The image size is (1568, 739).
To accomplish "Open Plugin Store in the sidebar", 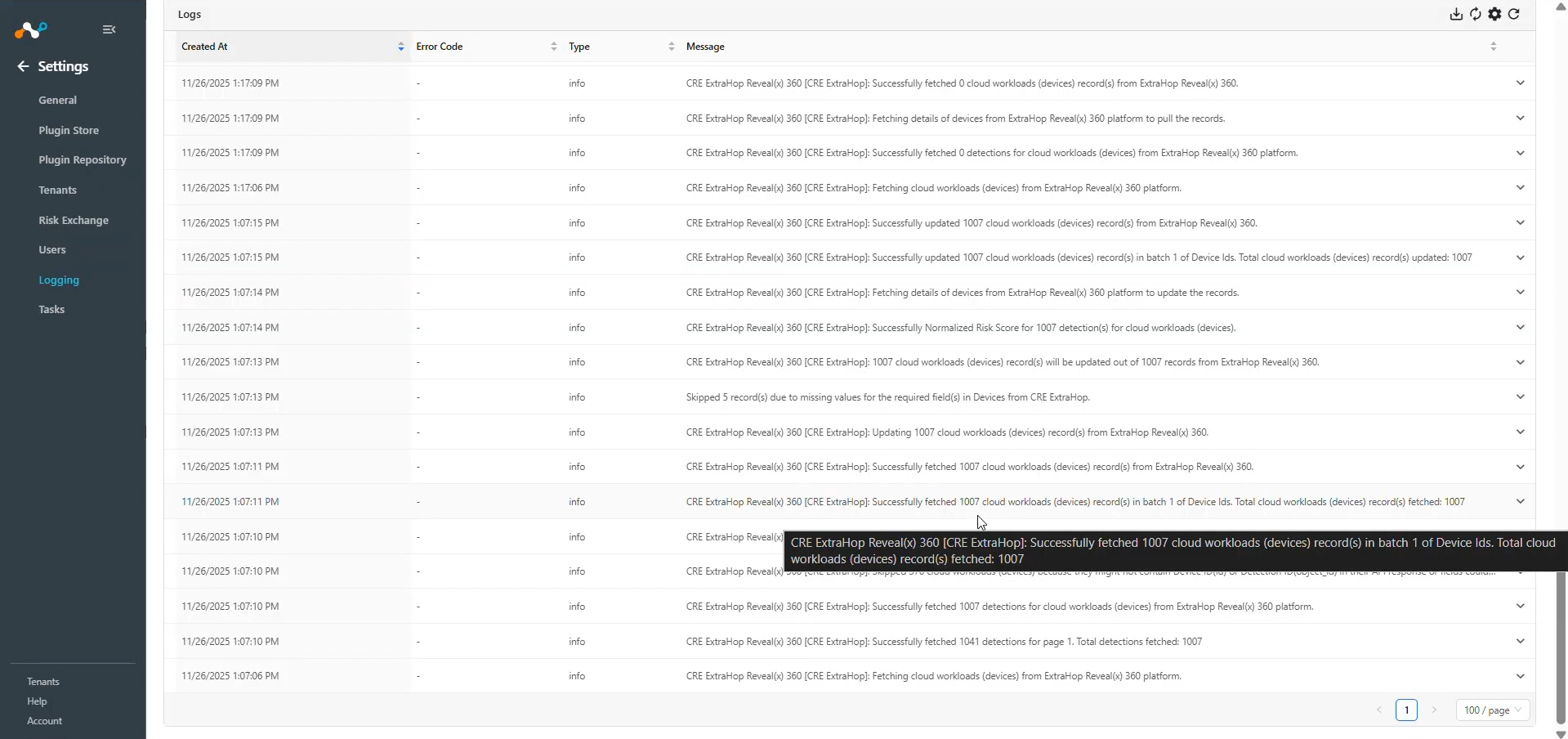I will (x=69, y=130).
